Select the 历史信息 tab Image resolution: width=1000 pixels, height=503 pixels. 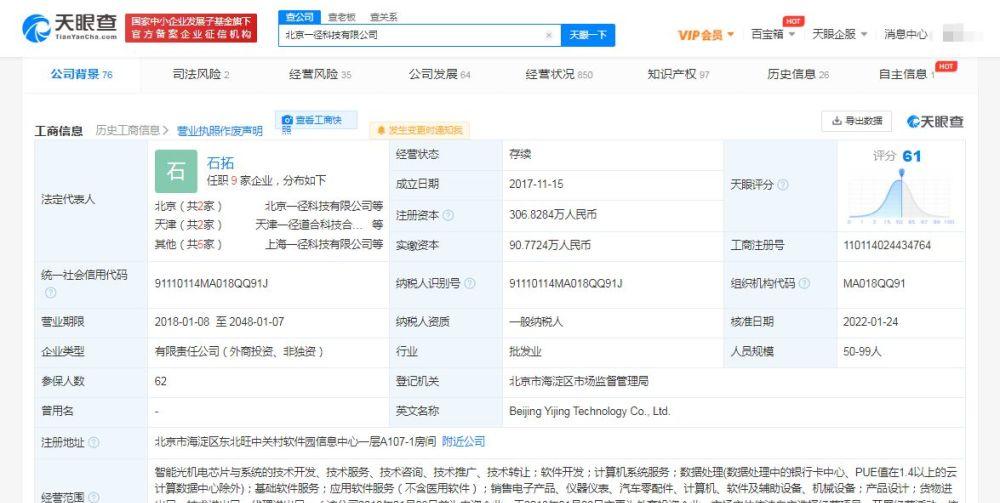798,75
